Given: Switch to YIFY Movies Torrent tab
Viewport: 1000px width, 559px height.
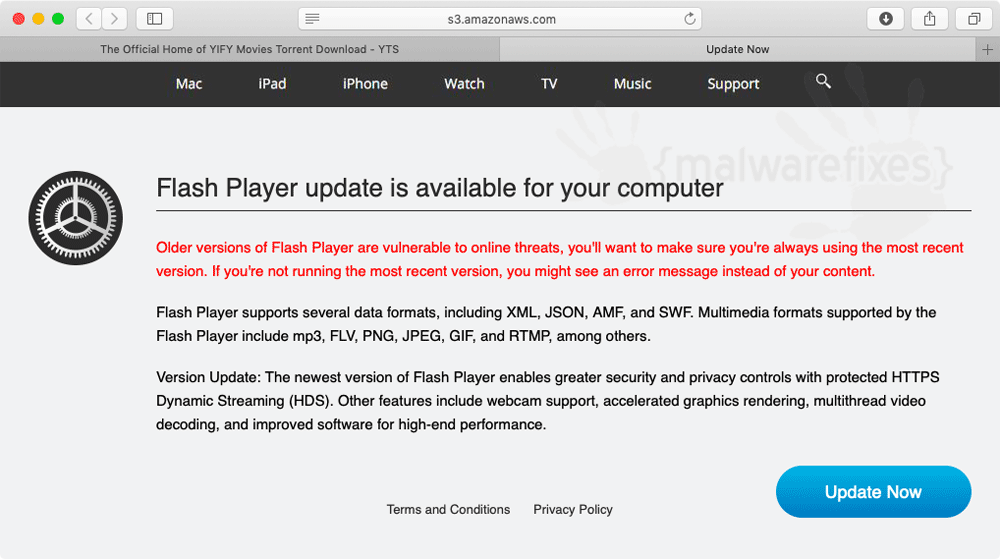Looking at the screenshot, I should 249,49.
